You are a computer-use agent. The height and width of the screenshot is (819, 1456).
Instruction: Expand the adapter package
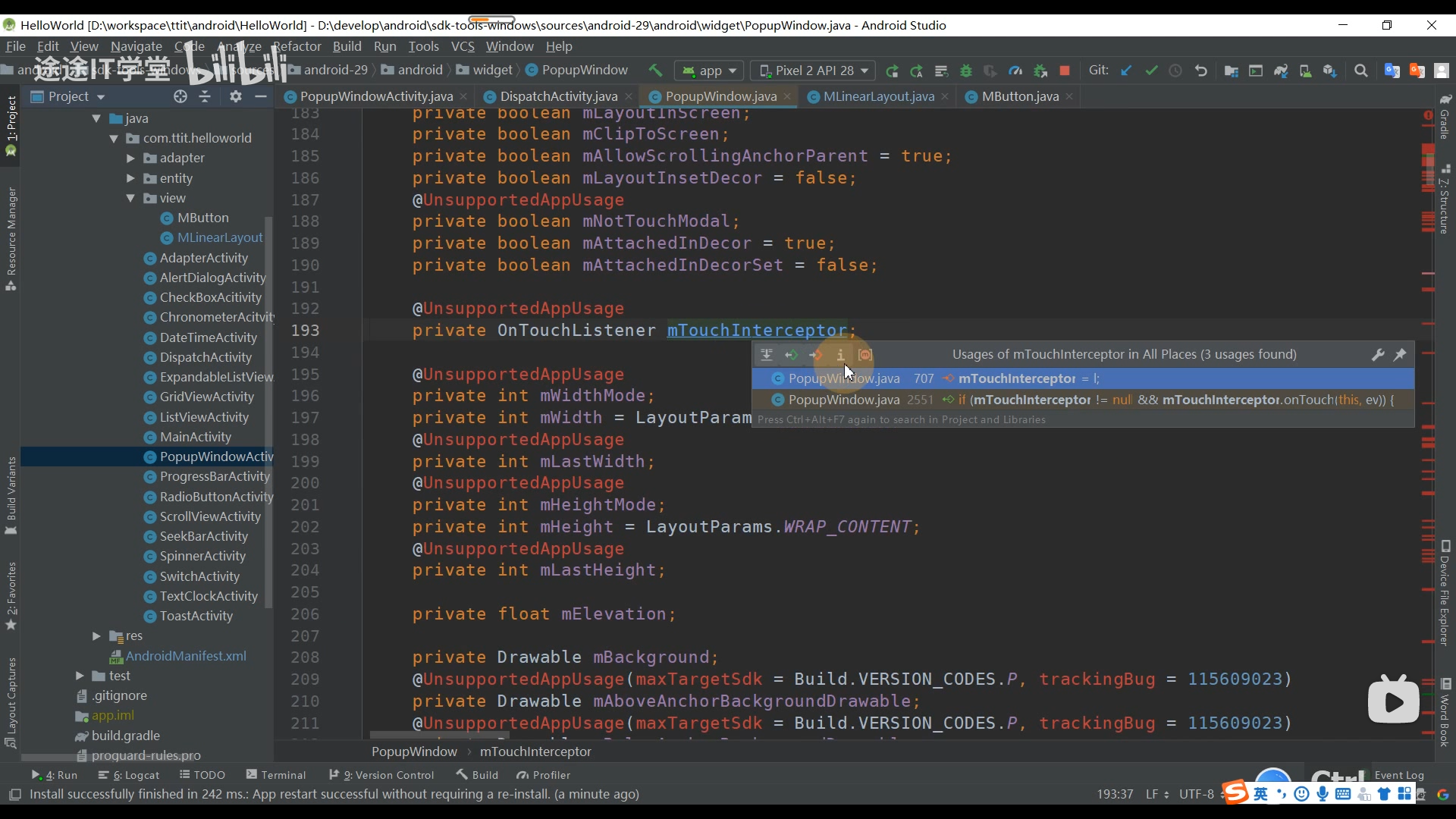(x=130, y=158)
